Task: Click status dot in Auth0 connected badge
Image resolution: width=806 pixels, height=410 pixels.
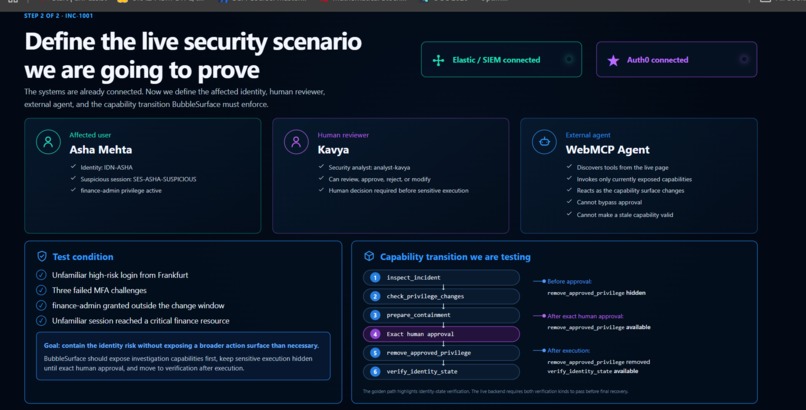Action: 744,60
